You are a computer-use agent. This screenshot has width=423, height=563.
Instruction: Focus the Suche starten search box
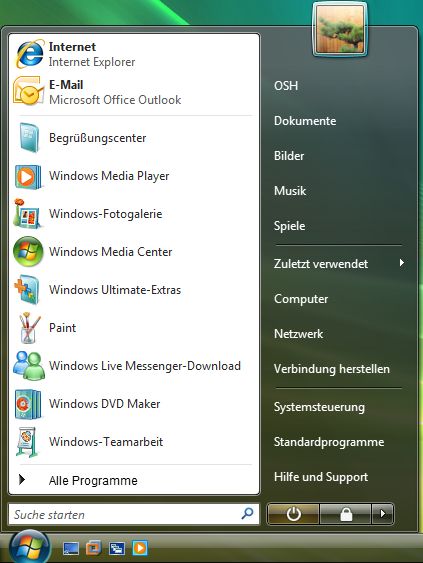(x=134, y=514)
